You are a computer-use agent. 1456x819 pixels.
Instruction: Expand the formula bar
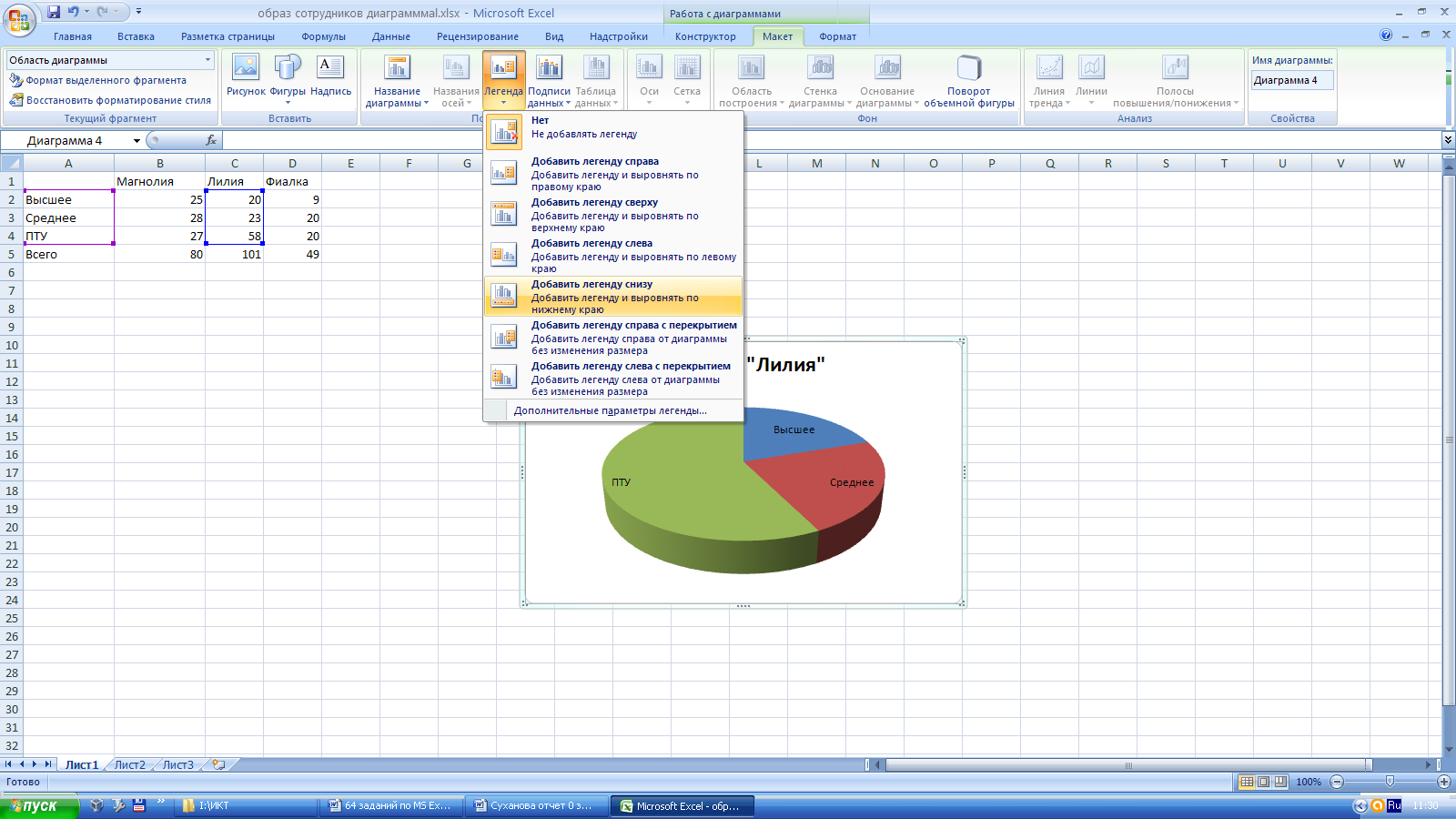coord(1448,140)
